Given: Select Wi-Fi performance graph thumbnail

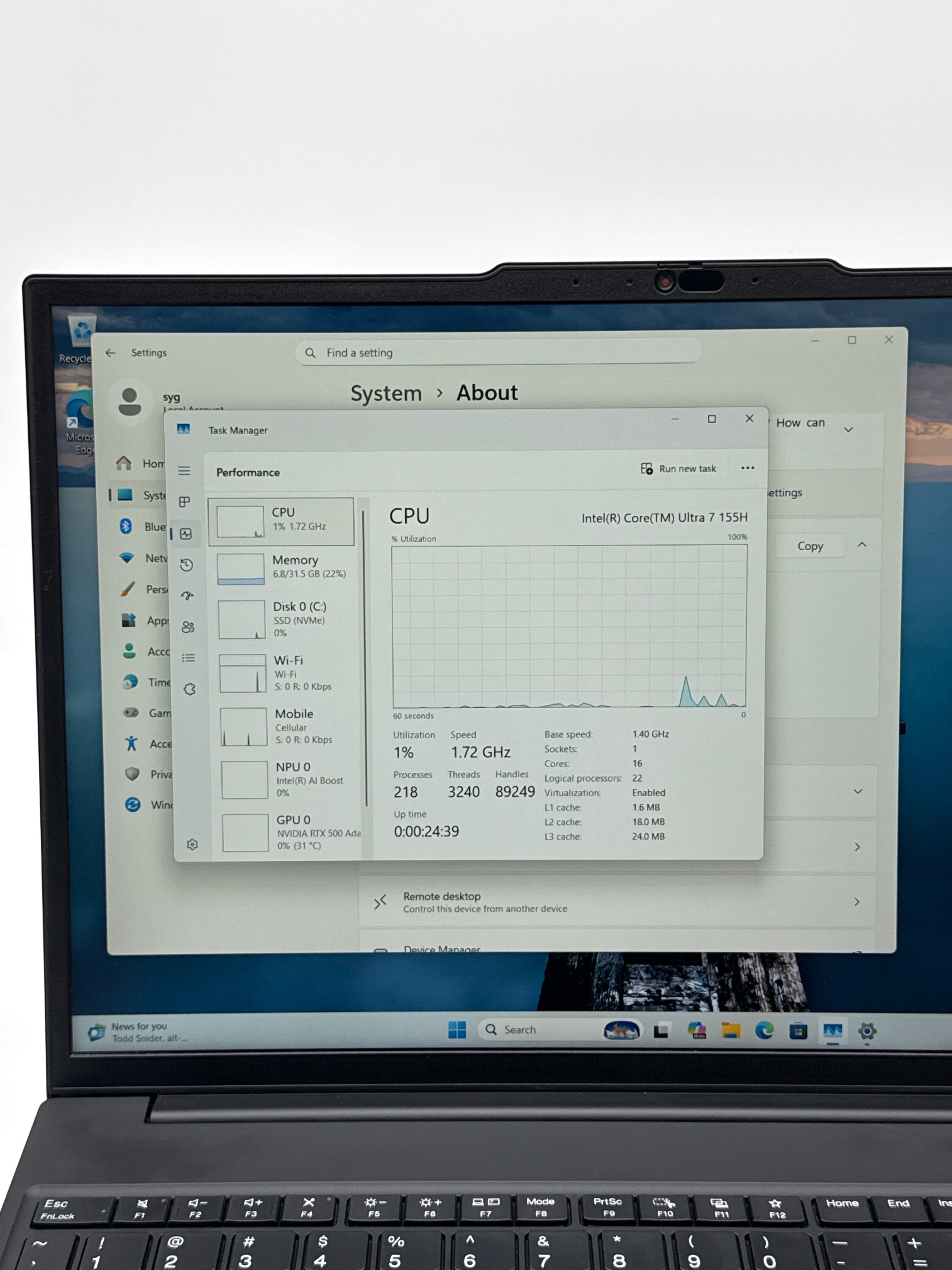Looking at the screenshot, I should coord(243,673).
